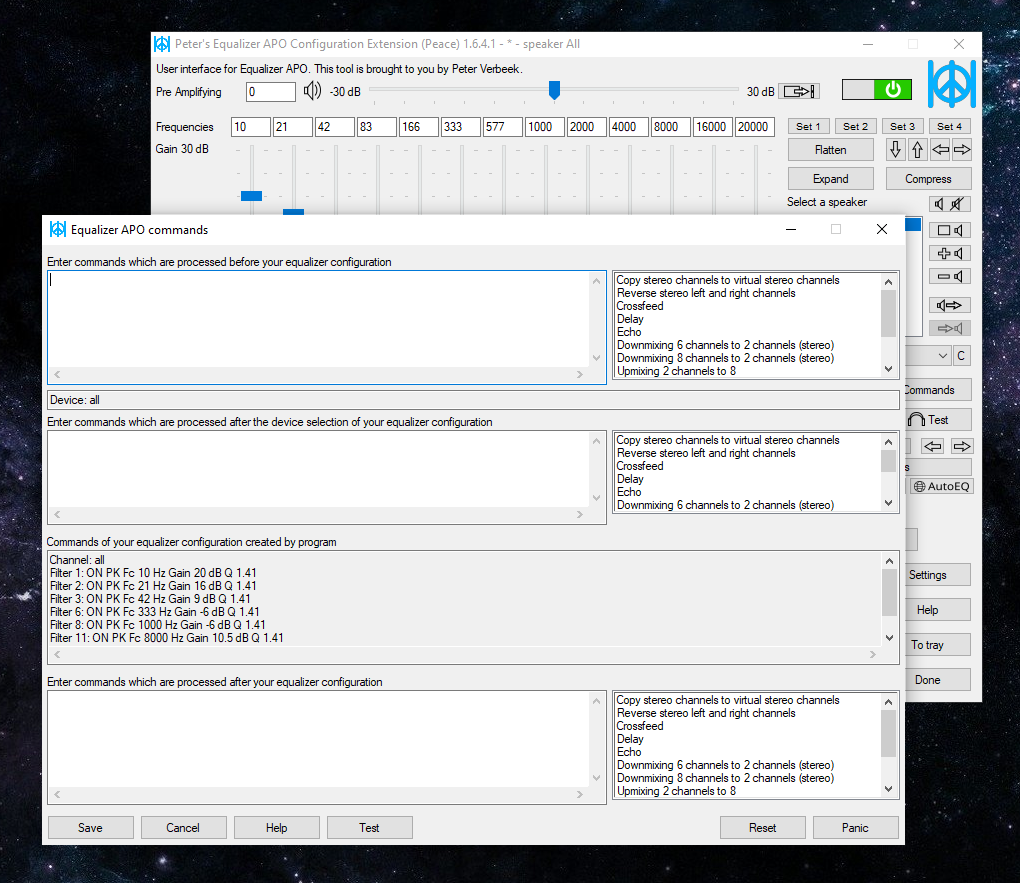Click the 21 Hz gain slider handle

[x=293, y=212]
